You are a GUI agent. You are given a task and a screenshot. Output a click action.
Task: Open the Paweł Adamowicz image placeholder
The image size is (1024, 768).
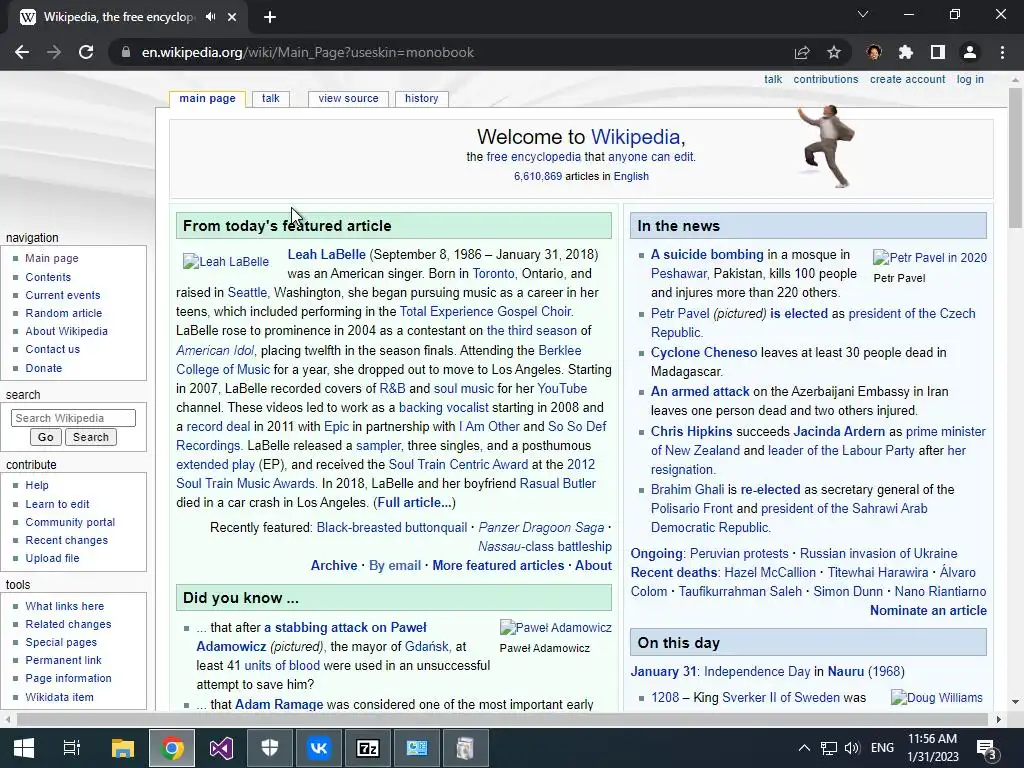tap(556, 628)
